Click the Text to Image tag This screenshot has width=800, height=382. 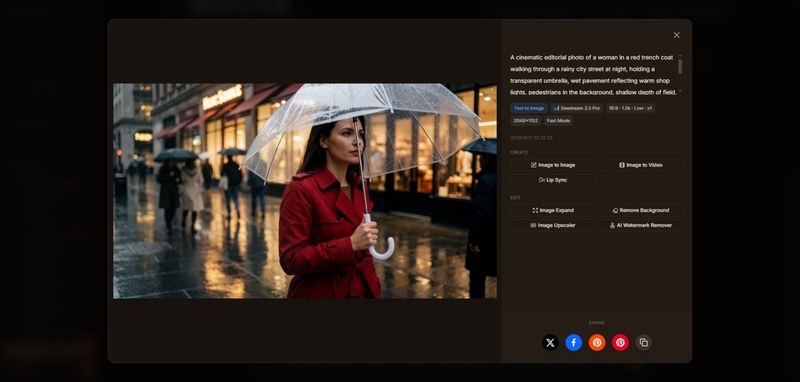529,108
